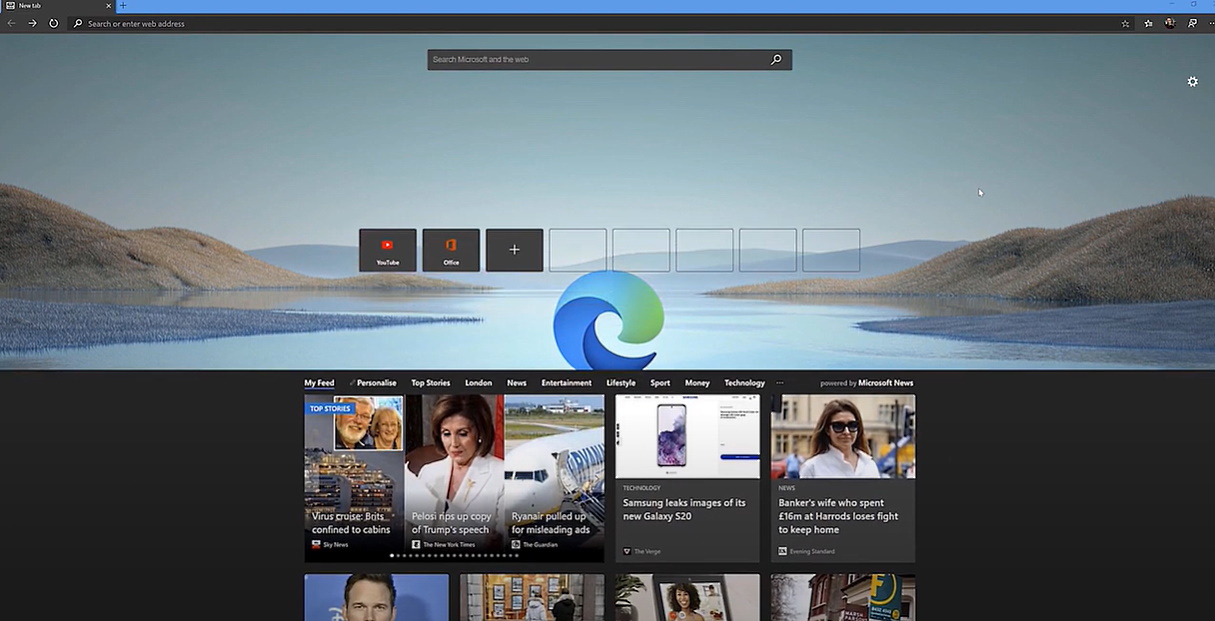Click the woman in sunglasses thumbnail
1215x621 pixels.
point(843,436)
